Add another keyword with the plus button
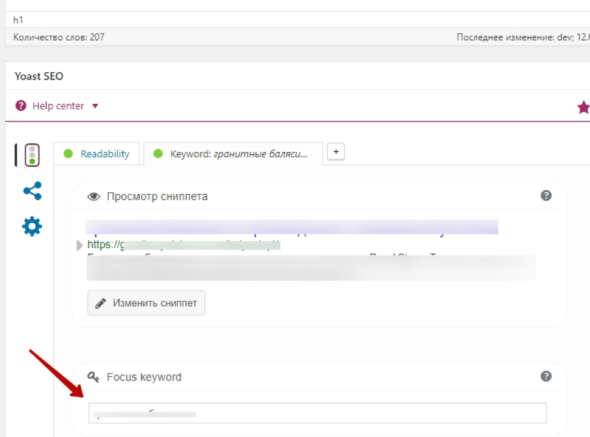 (x=336, y=152)
